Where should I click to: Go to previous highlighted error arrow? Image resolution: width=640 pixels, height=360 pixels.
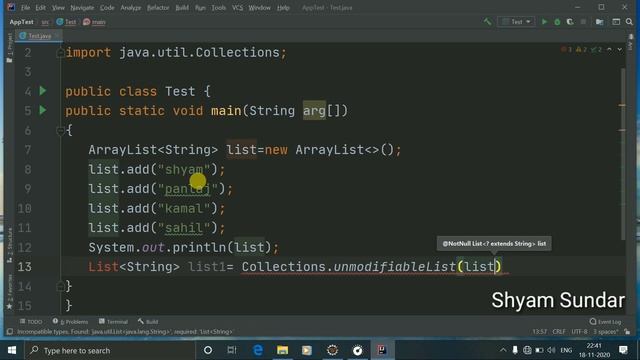click(x=609, y=49)
